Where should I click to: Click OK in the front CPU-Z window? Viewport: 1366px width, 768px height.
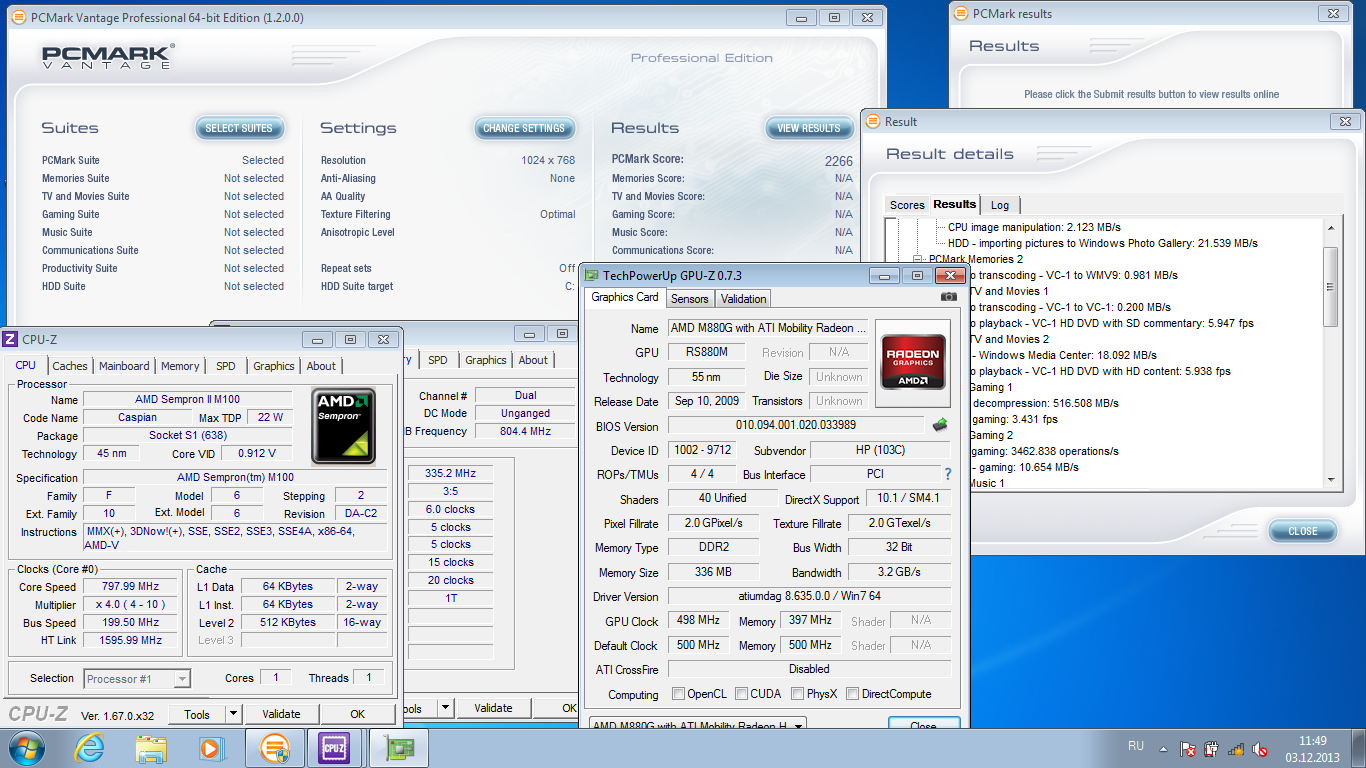[x=357, y=714]
